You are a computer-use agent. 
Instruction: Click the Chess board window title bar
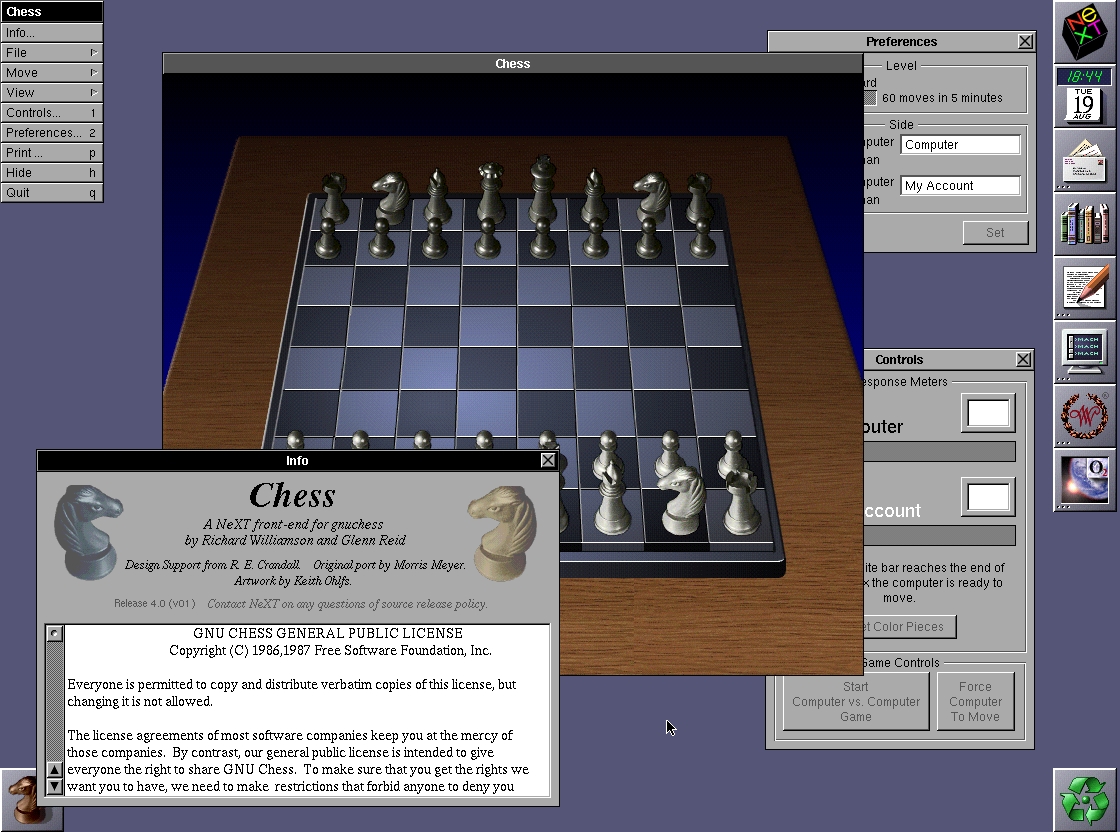[x=512, y=64]
